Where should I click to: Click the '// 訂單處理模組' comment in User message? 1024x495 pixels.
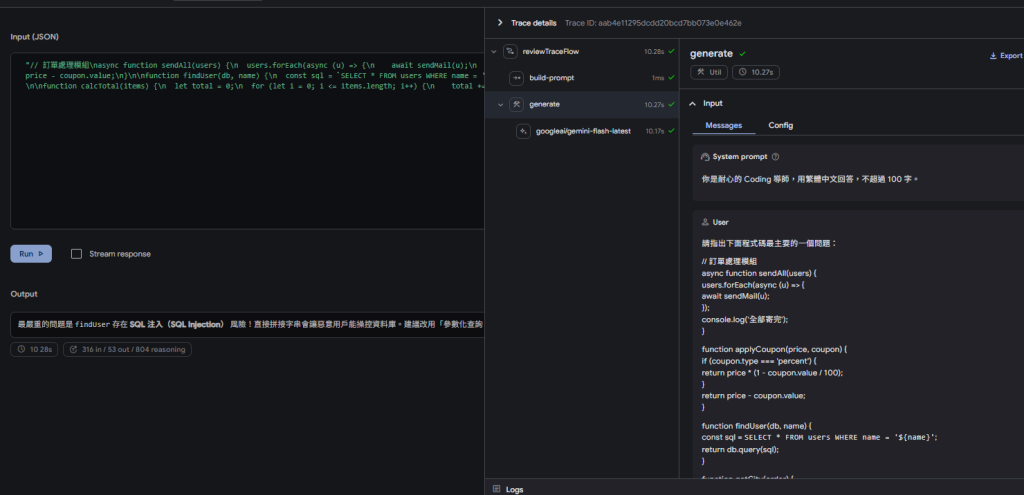tap(729, 261)
